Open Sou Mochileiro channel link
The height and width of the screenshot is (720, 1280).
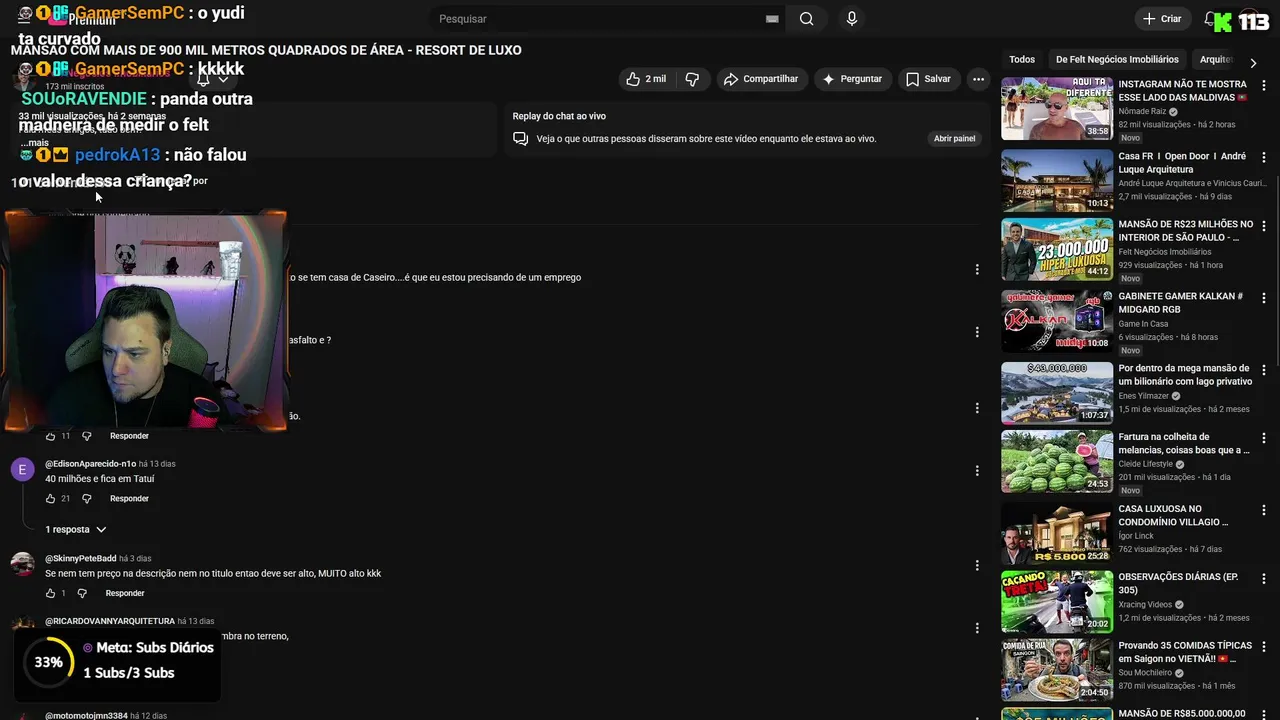click(1146, 673)
